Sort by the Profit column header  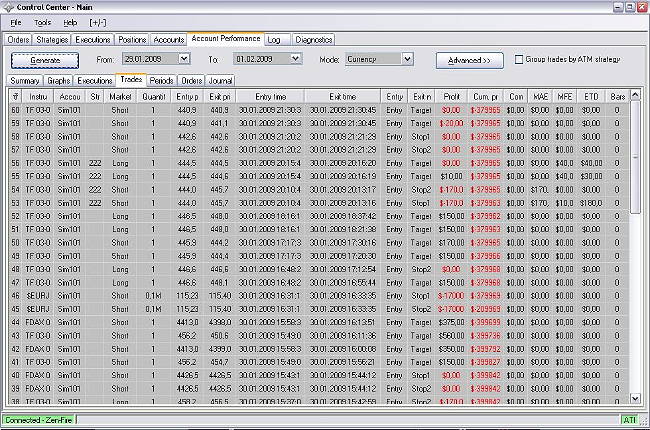pos(450,96)
